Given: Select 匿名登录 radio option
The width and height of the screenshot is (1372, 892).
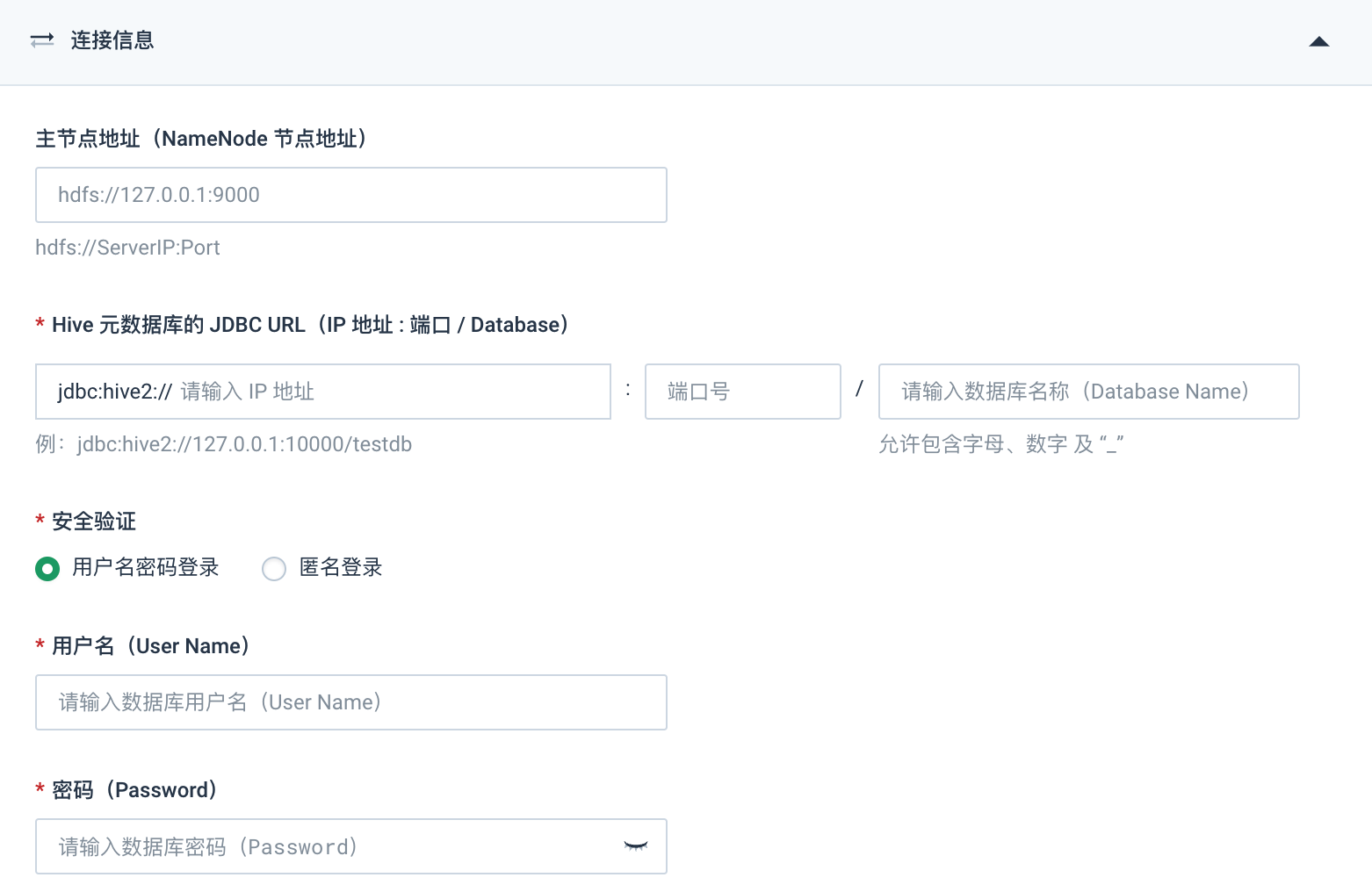Looking at the screenshot, I should (x=274, y=569).
